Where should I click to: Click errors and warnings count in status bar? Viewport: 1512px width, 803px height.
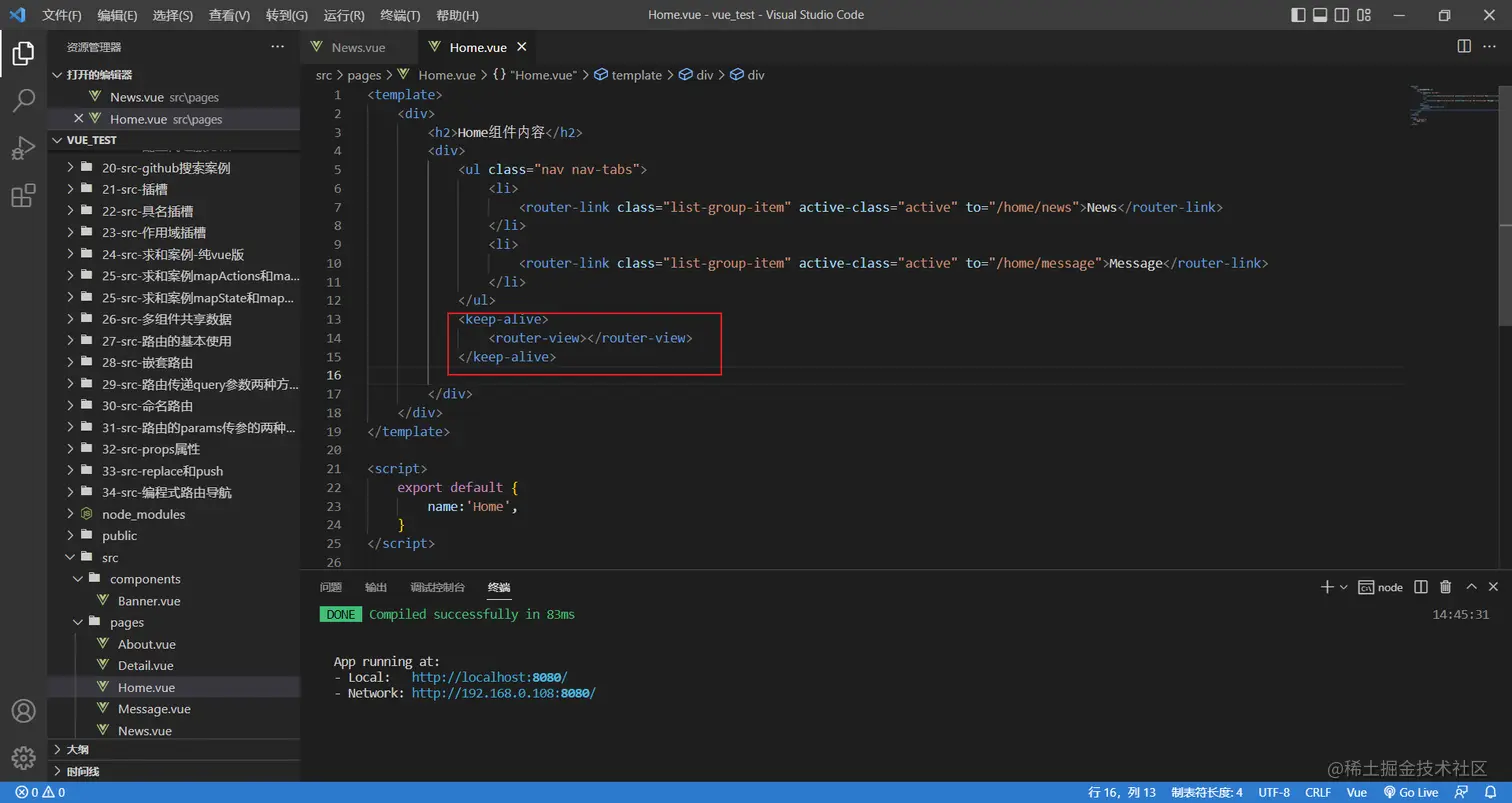tap(40, 793)
